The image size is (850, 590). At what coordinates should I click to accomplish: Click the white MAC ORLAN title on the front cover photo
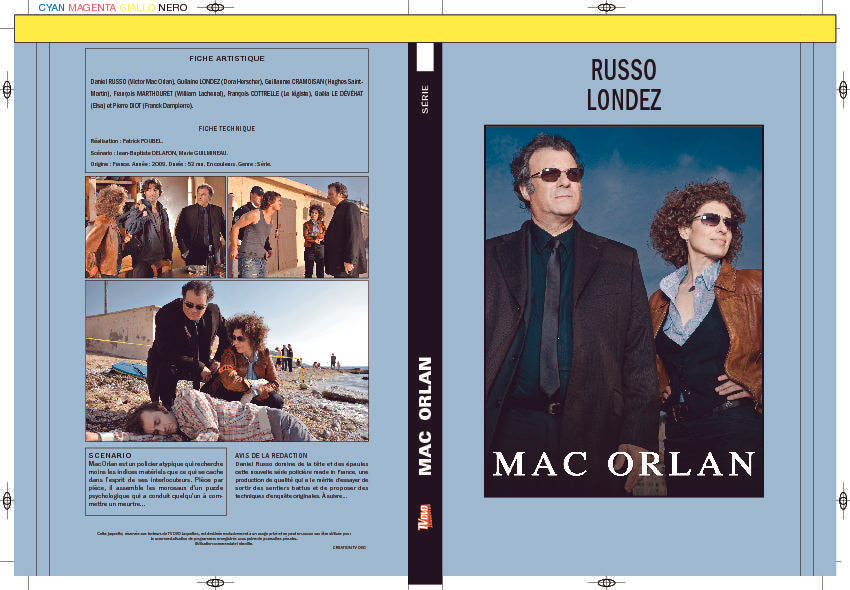tap(623, 464)
